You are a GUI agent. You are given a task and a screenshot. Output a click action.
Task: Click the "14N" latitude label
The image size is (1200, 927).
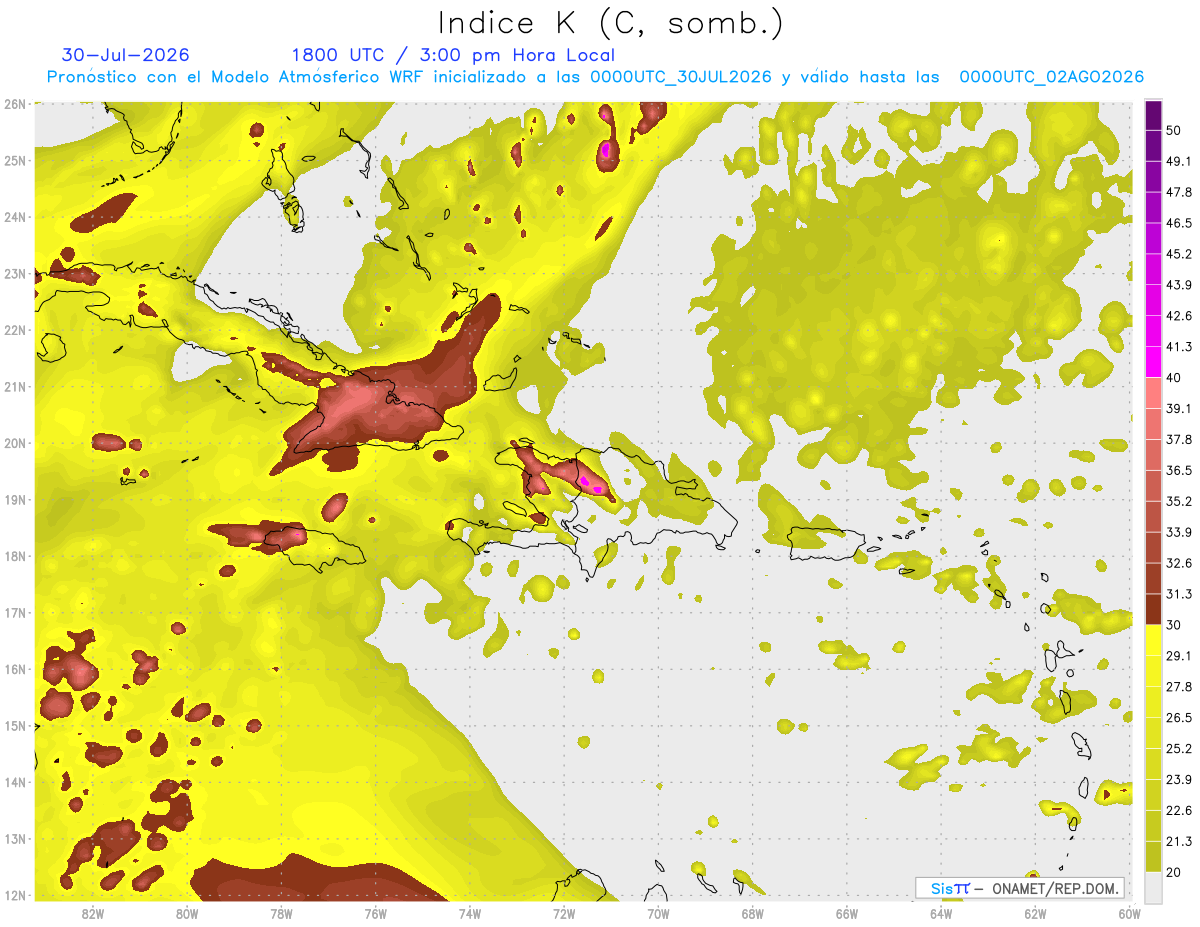[15, 782]
